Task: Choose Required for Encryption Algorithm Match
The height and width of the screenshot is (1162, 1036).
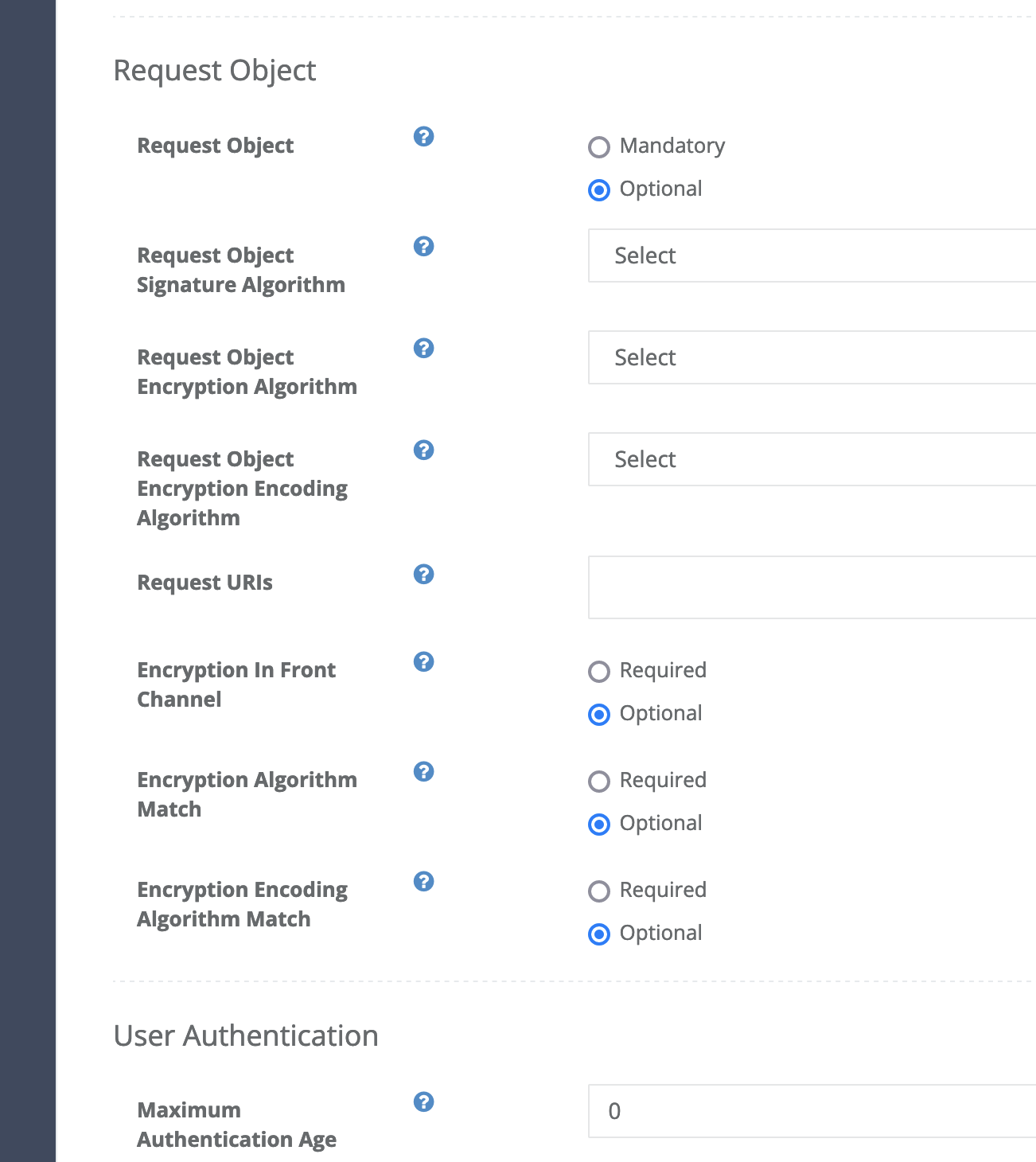Action: (x=599, y=782)
